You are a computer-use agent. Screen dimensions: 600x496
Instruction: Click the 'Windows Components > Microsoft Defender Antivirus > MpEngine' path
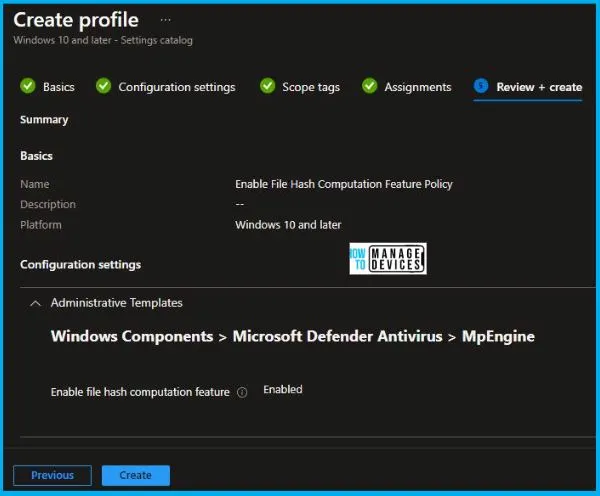[x=293, y=337]
